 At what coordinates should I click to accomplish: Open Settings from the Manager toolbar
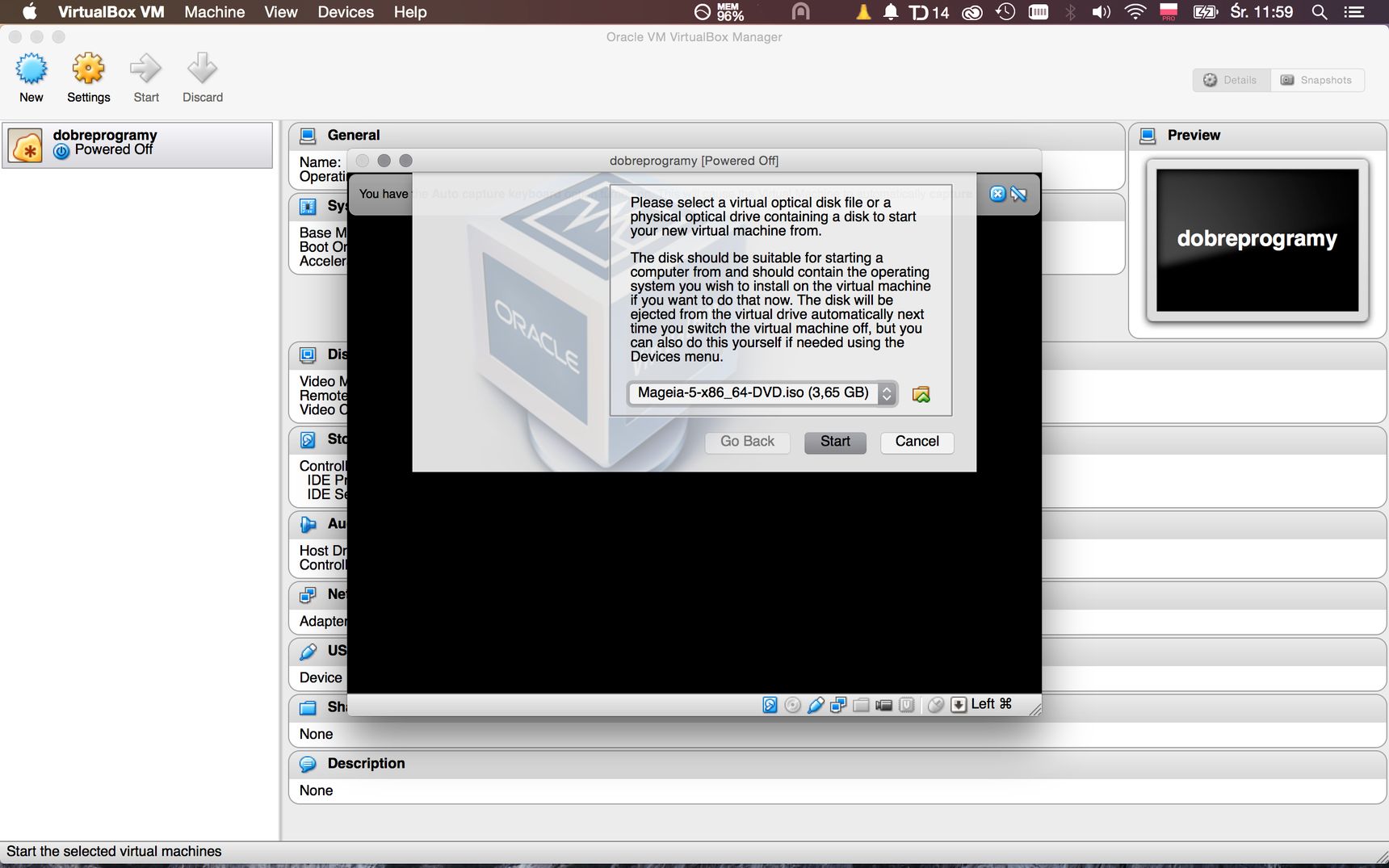(x=88, y=78)
